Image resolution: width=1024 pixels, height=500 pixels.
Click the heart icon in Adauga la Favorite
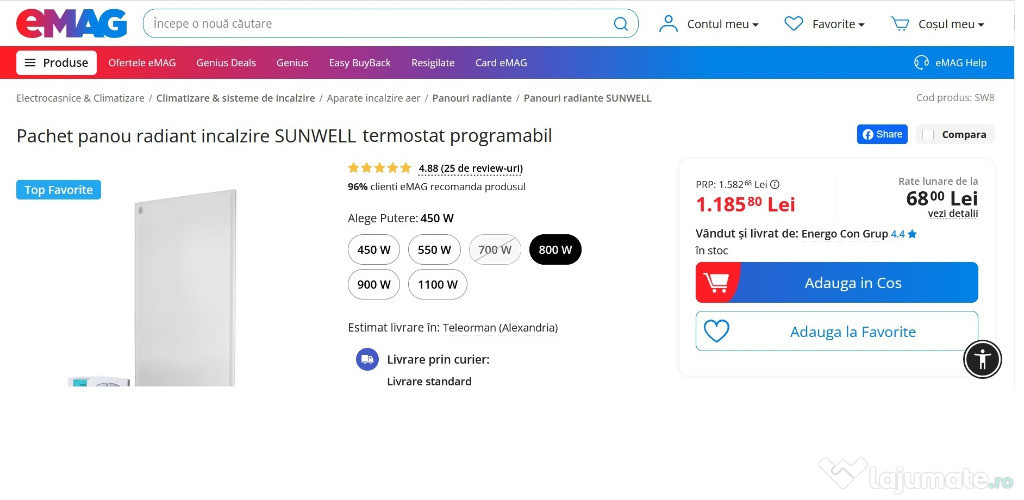[716, 331]
